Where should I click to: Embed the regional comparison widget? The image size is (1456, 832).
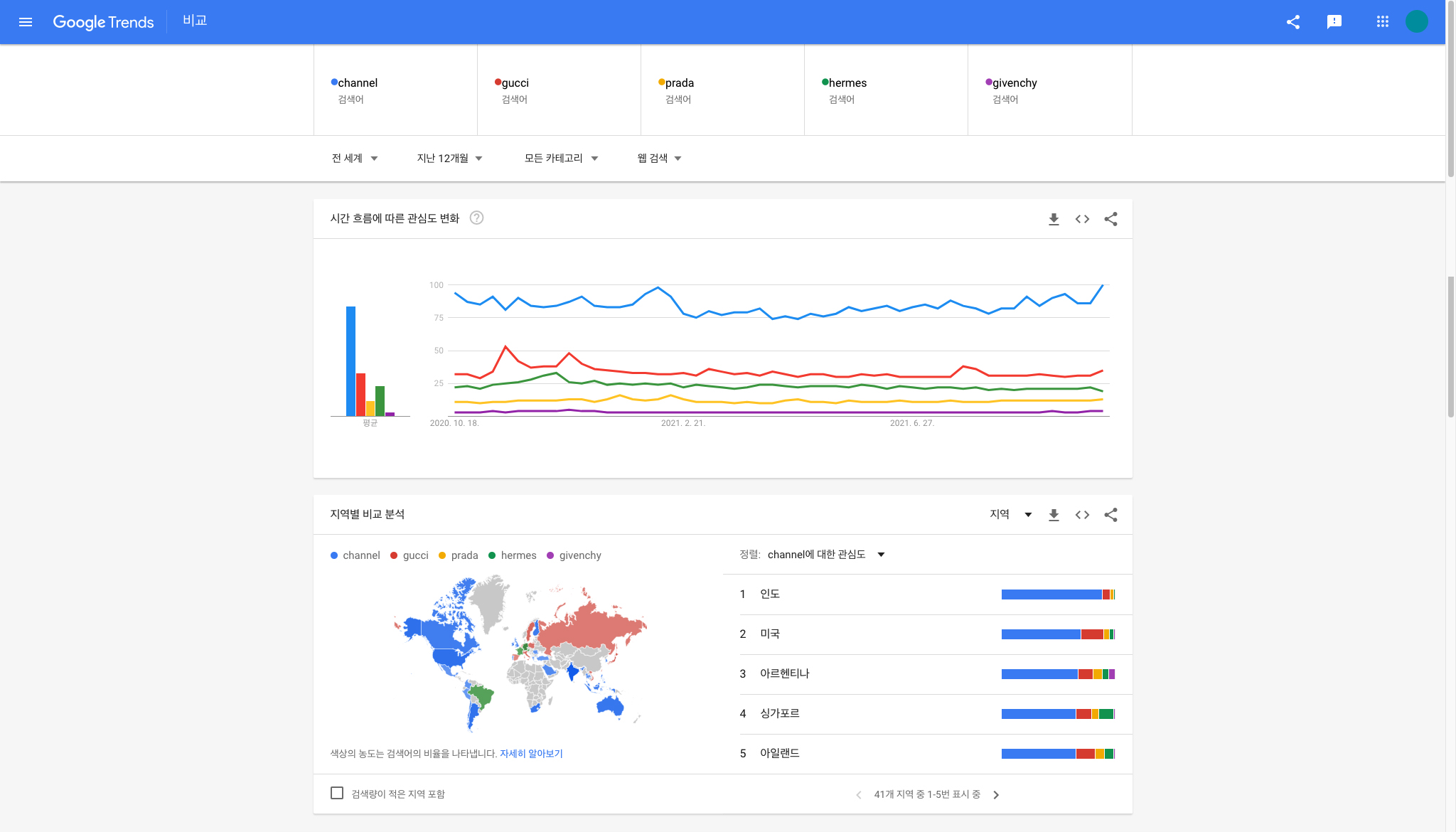[x=1082, y=515]
